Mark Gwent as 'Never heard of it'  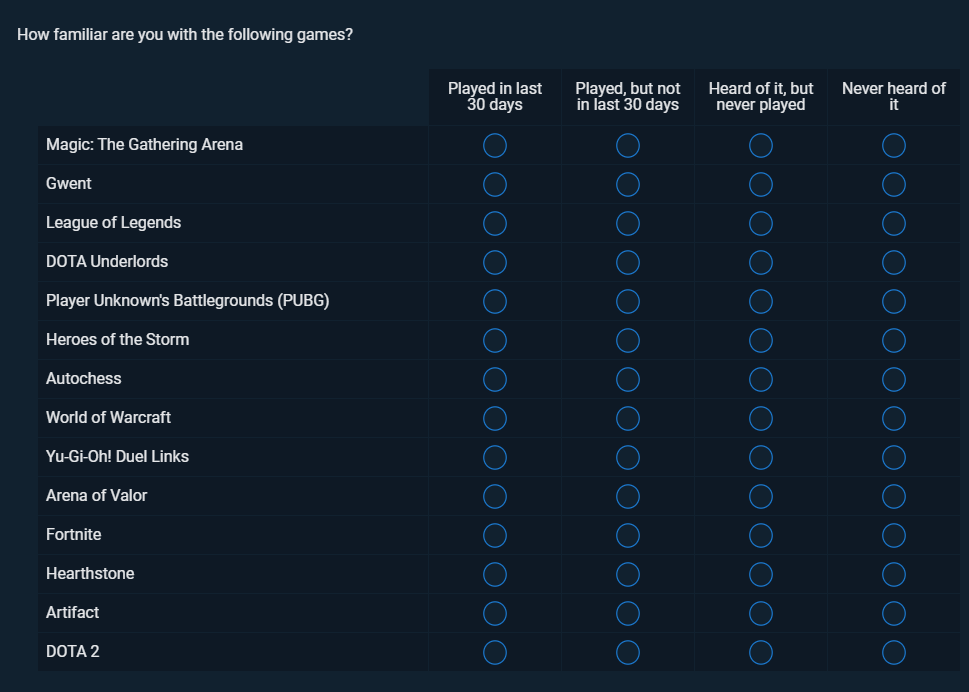point(894,184)
